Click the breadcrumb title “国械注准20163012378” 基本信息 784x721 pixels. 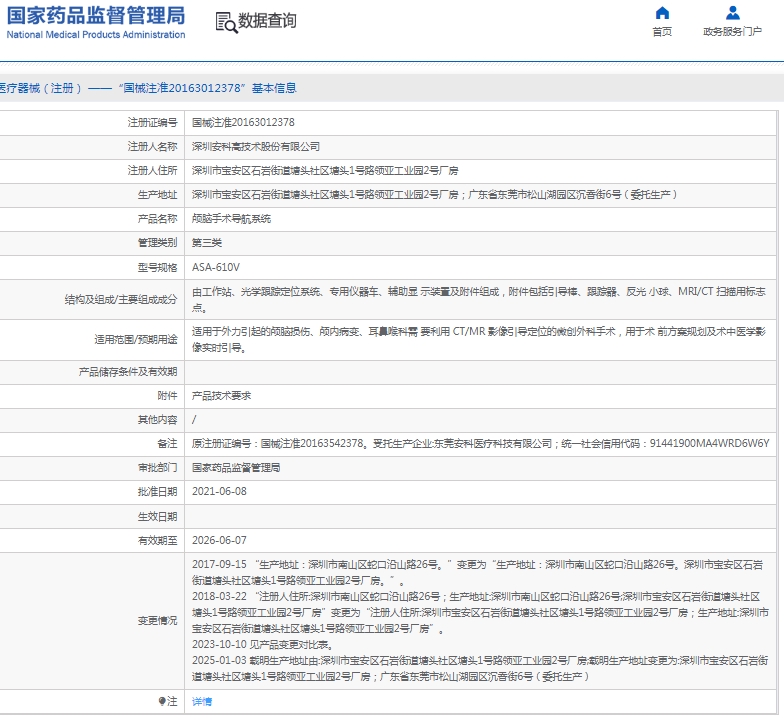tap(208, 88)
